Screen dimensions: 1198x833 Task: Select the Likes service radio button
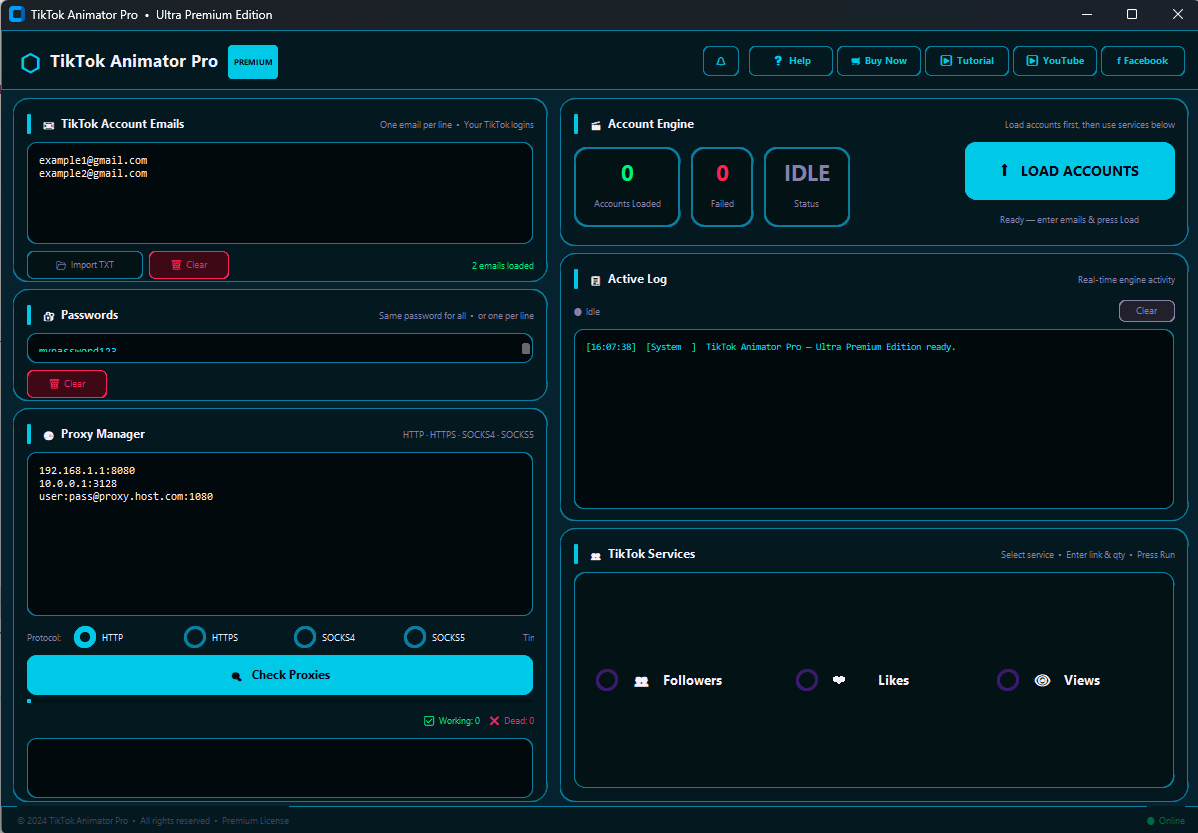click(x=807, y=680)
